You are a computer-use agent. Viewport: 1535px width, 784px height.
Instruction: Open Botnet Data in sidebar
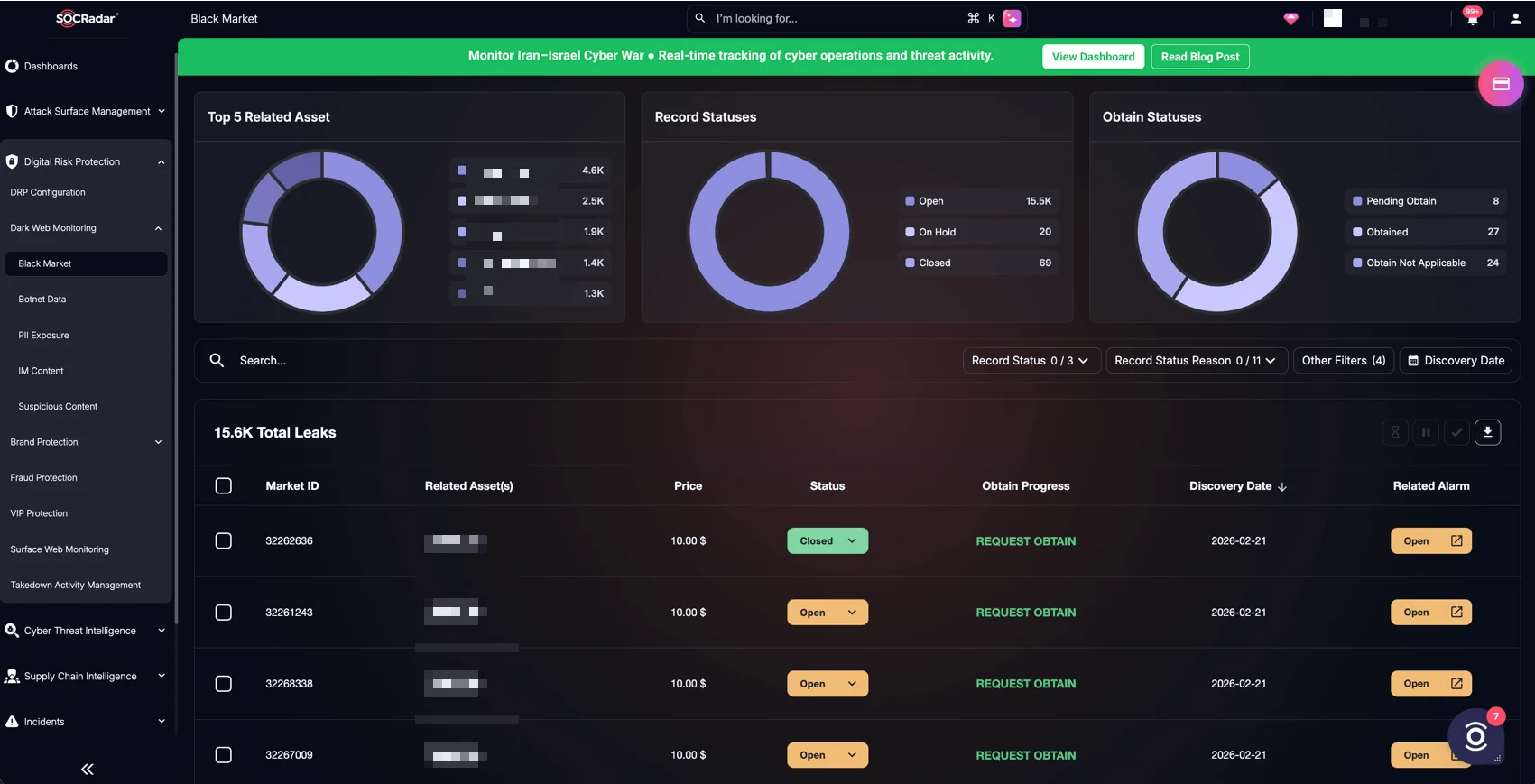point(42,300)
